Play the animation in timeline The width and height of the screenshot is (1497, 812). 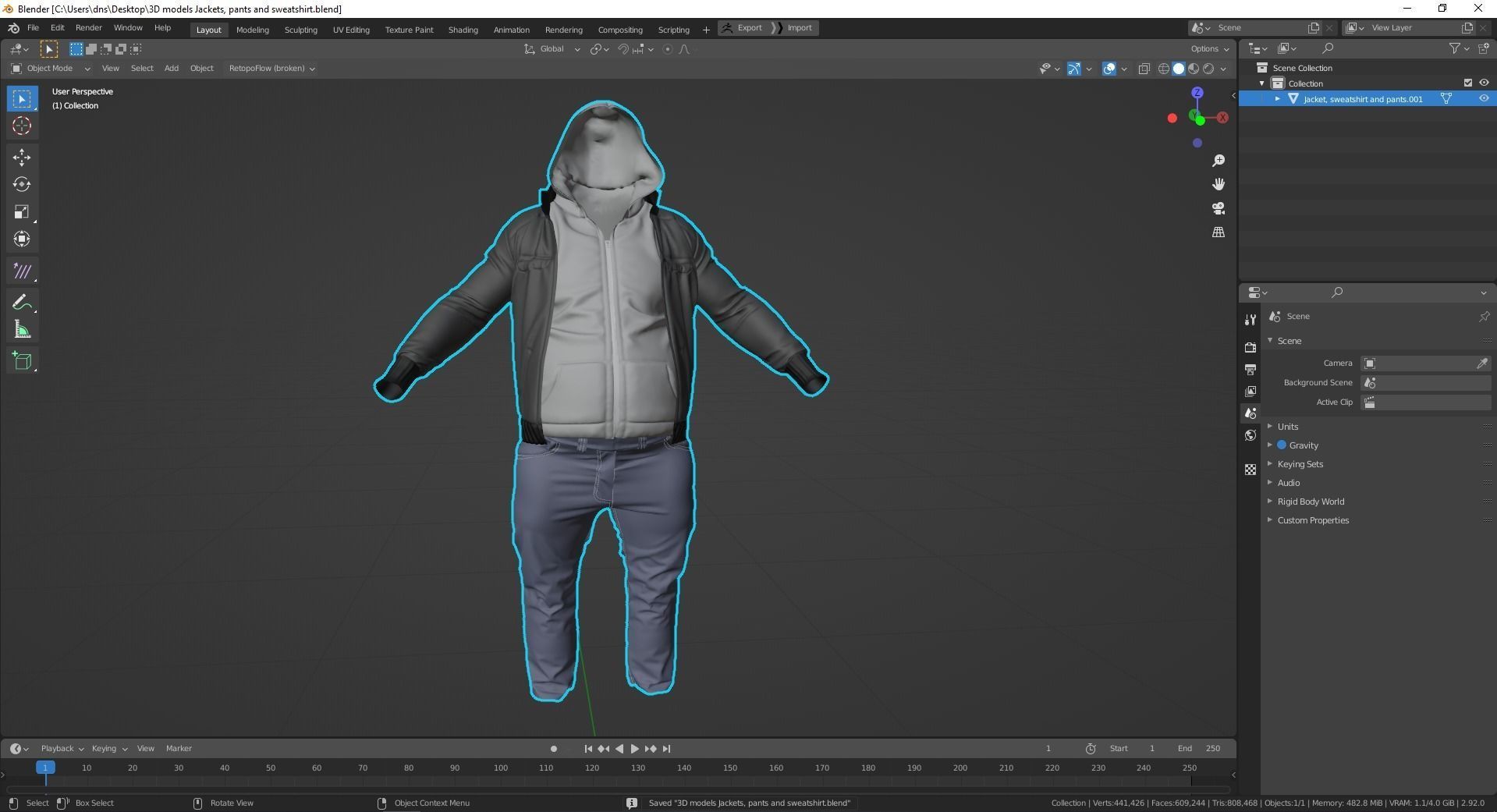[x=635, y=749]
